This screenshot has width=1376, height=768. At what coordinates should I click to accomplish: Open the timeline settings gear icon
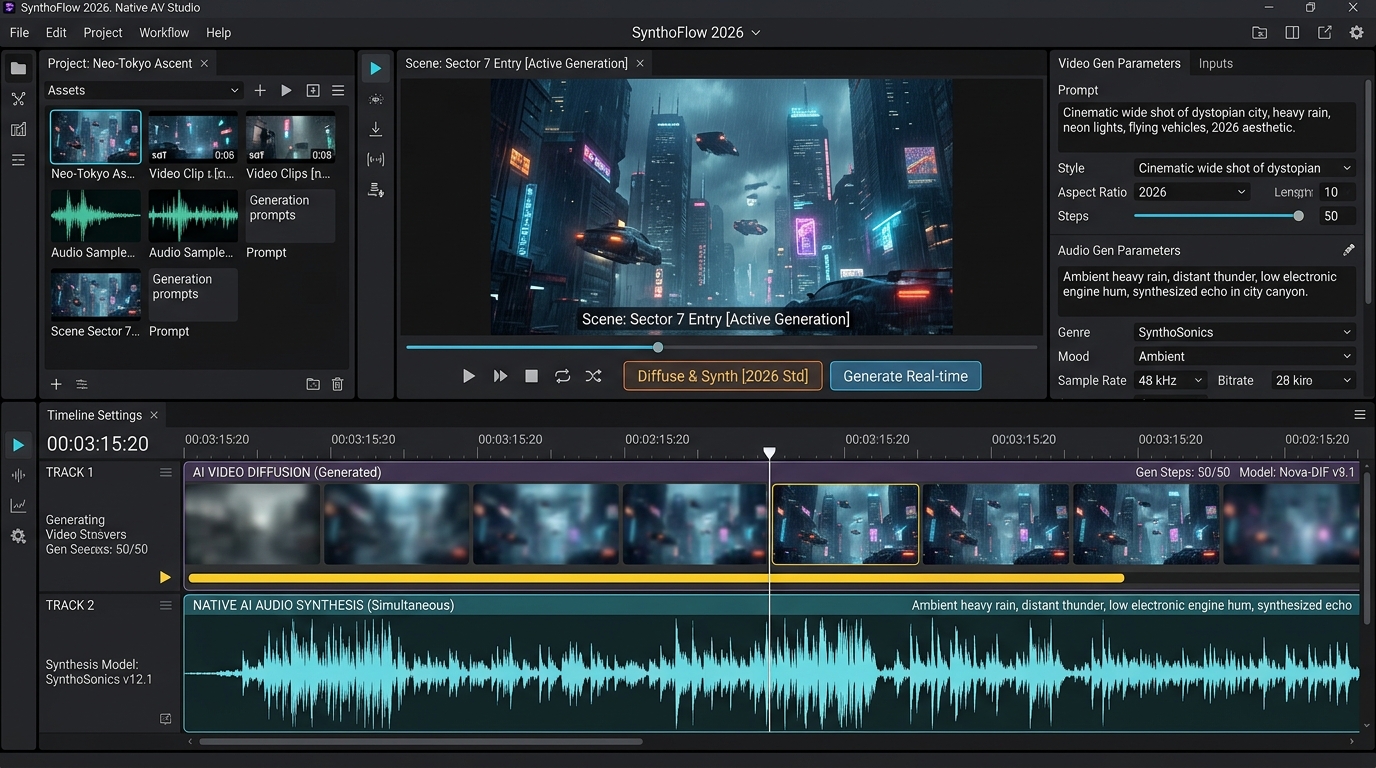18,536
